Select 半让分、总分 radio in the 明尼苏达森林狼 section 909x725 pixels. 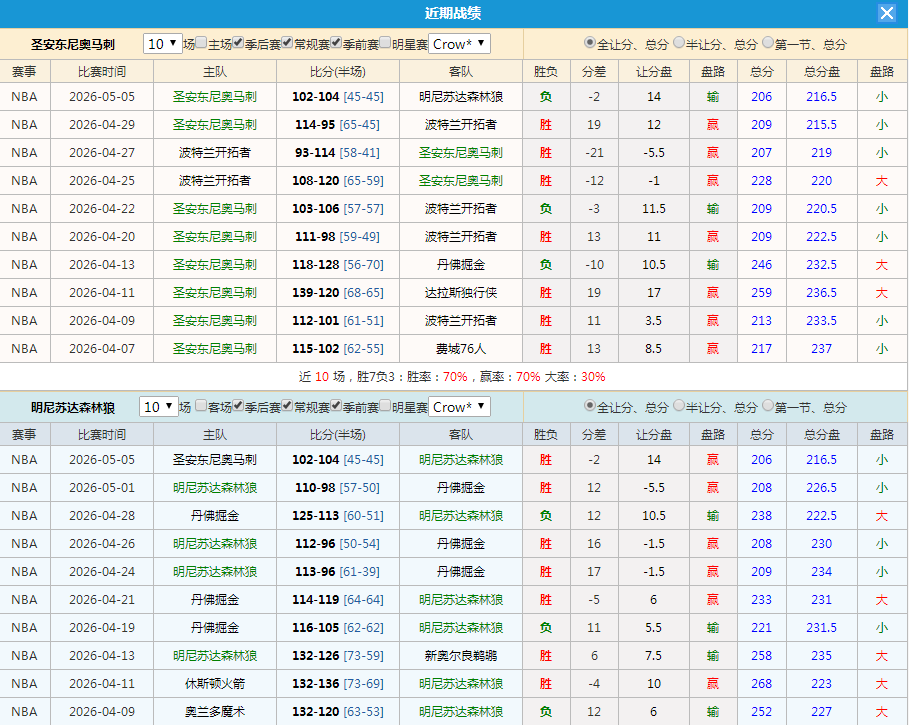pyautogui.click(x=679, y=405)
